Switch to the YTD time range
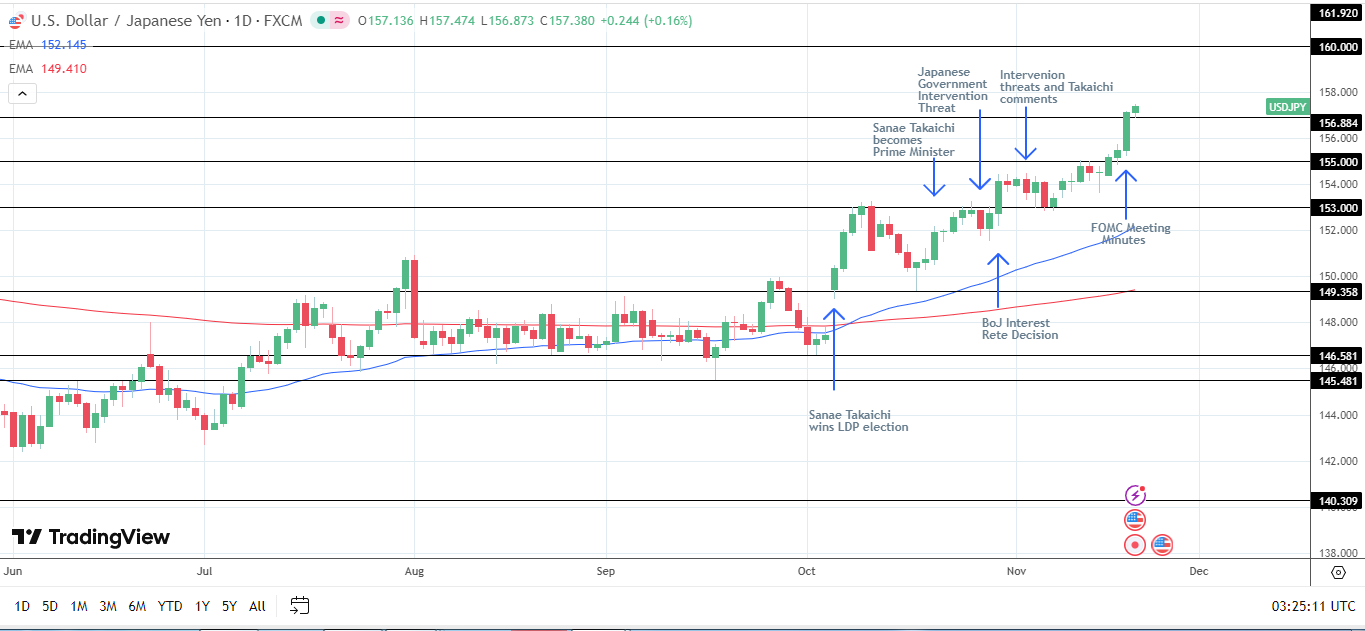The image size is (1365, 631). pos(170,606)
